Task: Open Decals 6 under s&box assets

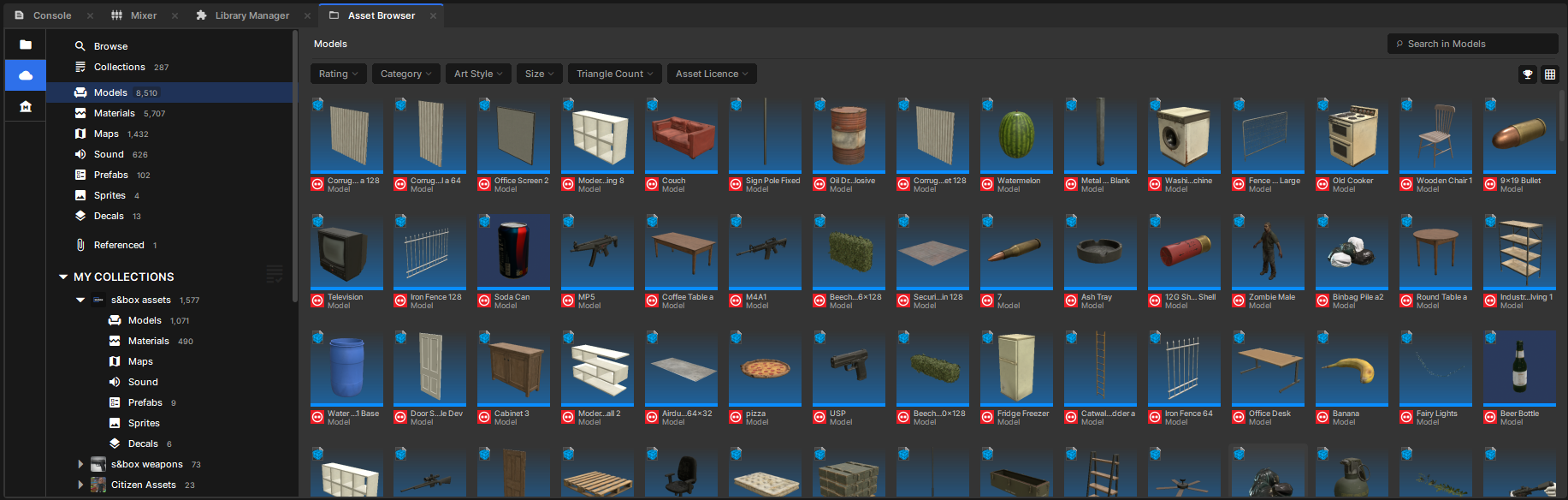Action: [170, 443]
